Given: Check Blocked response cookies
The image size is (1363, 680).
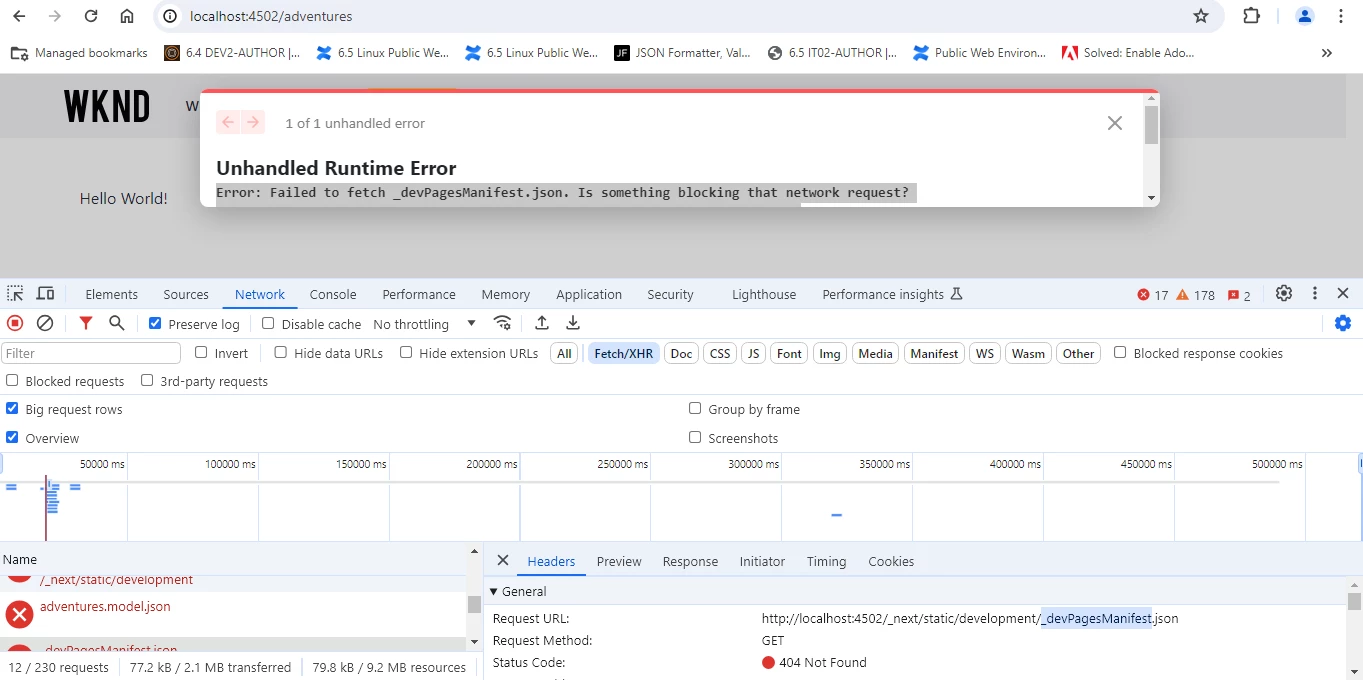Looking at the screenshot, I should point(1120,352).
